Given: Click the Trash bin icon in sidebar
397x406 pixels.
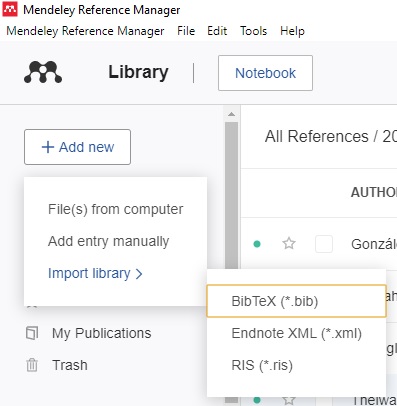Looking at the screenshot, I should 32,365.
